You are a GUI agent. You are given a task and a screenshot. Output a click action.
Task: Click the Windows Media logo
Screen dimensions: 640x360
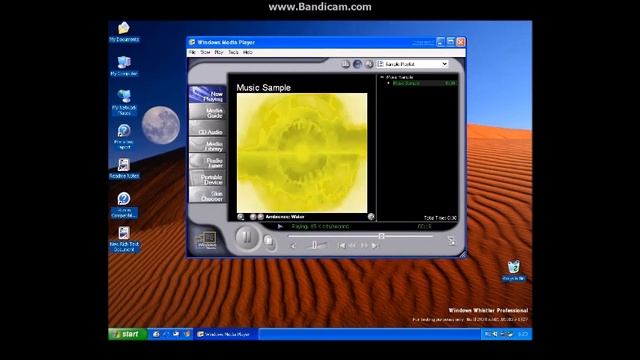coord(206,240)
